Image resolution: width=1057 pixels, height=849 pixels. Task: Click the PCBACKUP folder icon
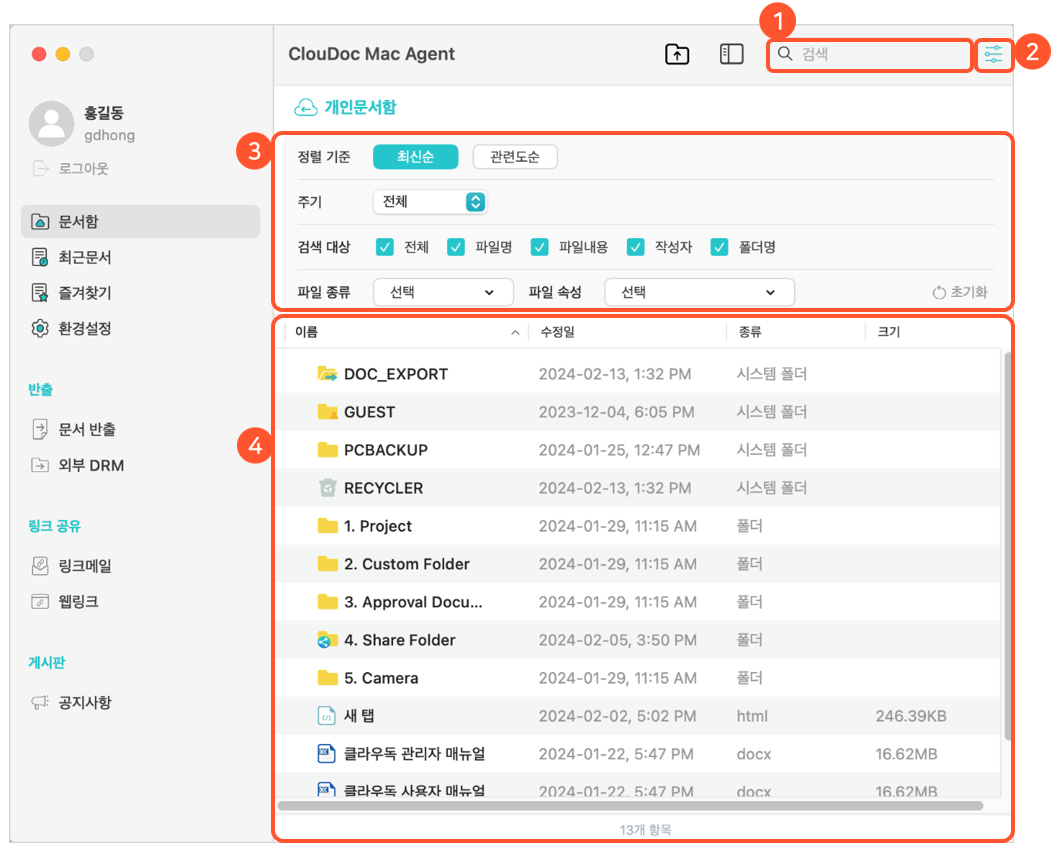pyautogui.click(x=327, y=449)
